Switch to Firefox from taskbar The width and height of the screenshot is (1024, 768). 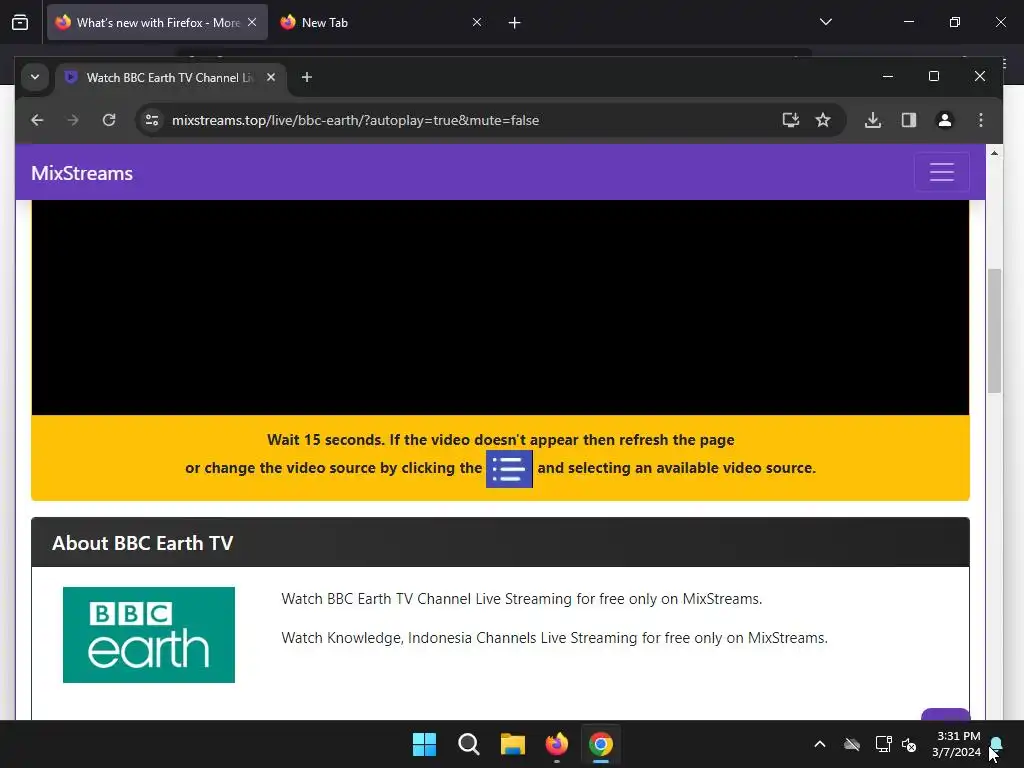click(x=556, y=744)
